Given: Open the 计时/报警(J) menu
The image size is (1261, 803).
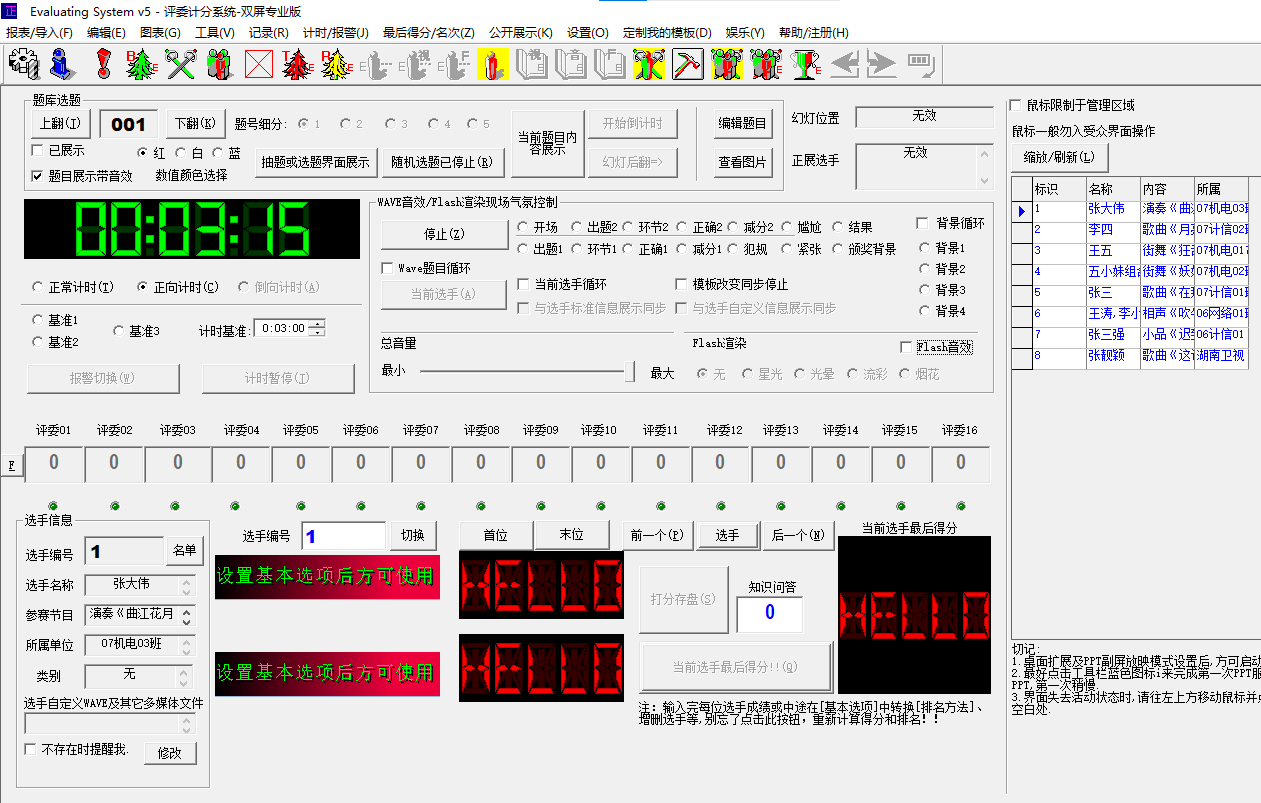Looking at the screenshot, I should coord(335,32).
